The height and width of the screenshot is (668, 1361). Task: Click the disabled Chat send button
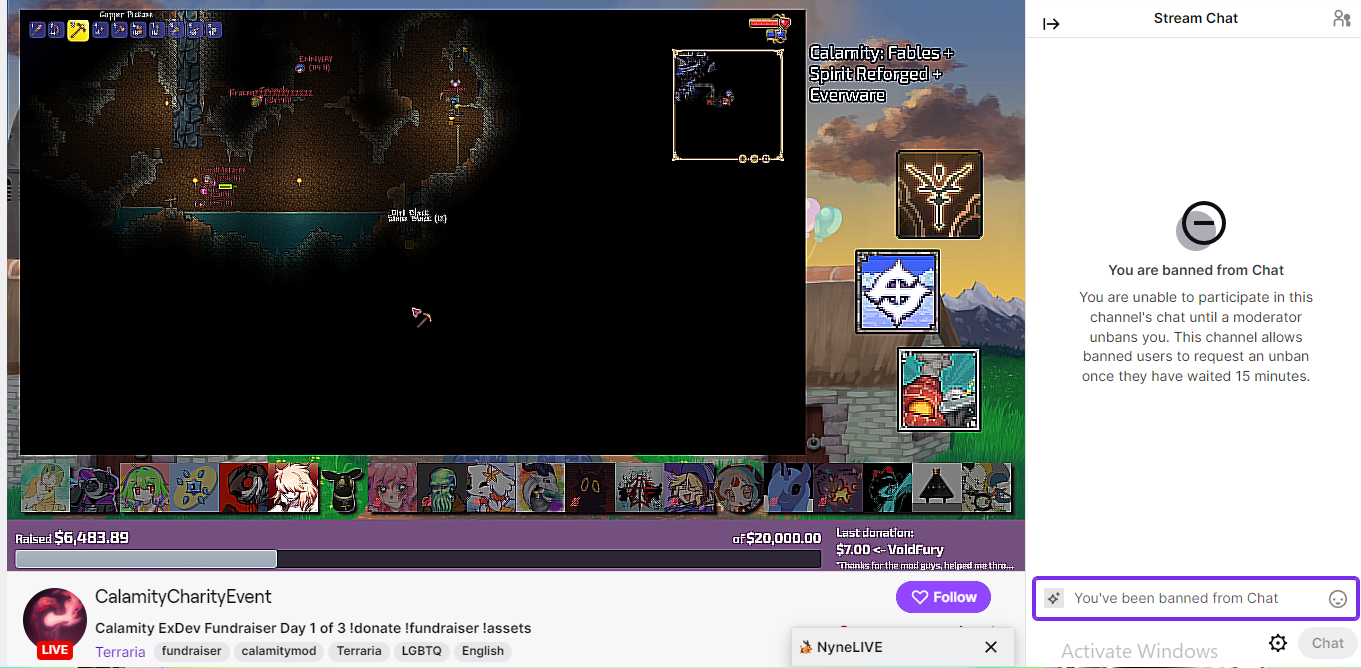pyautogui.click(x=1328, y=643)
